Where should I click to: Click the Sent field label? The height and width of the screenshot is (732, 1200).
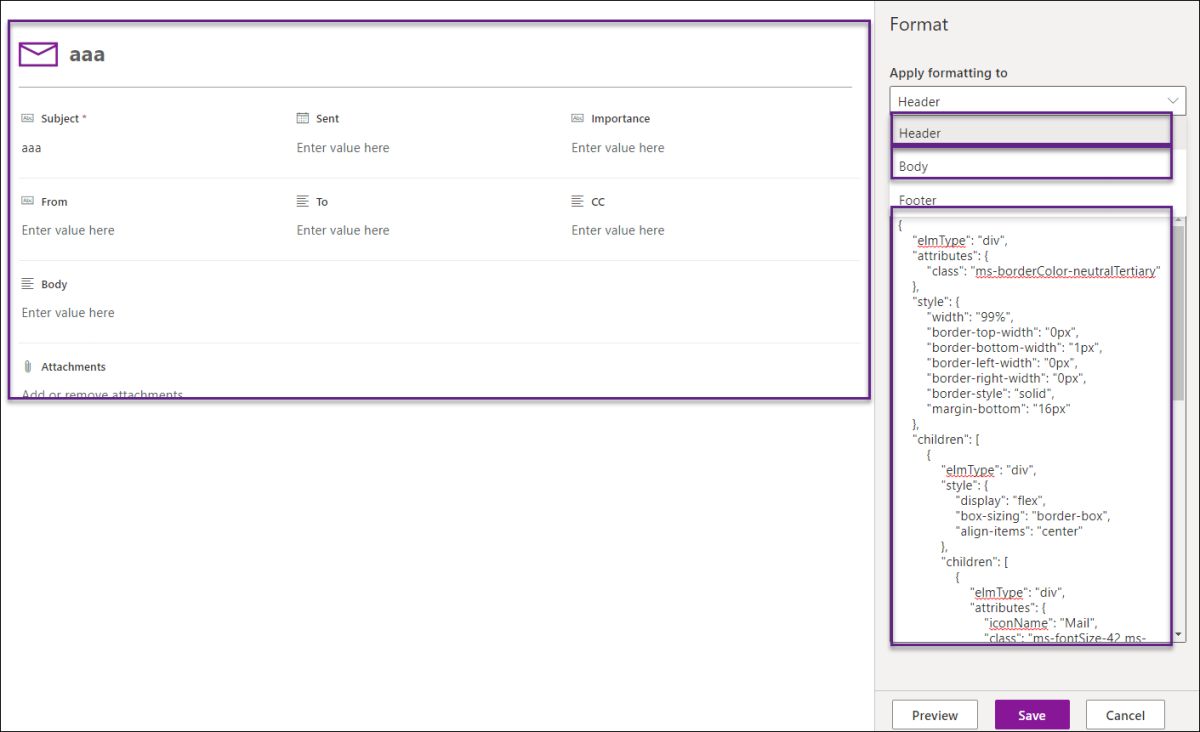327,118
